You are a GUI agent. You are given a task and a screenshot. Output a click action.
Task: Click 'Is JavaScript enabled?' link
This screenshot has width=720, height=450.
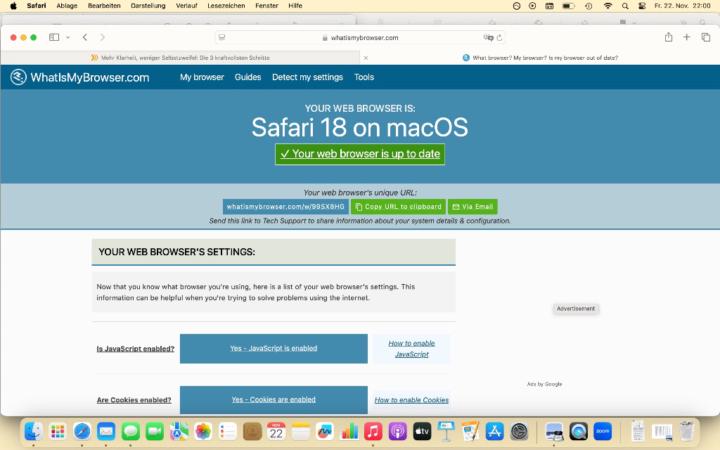[135, 349]
